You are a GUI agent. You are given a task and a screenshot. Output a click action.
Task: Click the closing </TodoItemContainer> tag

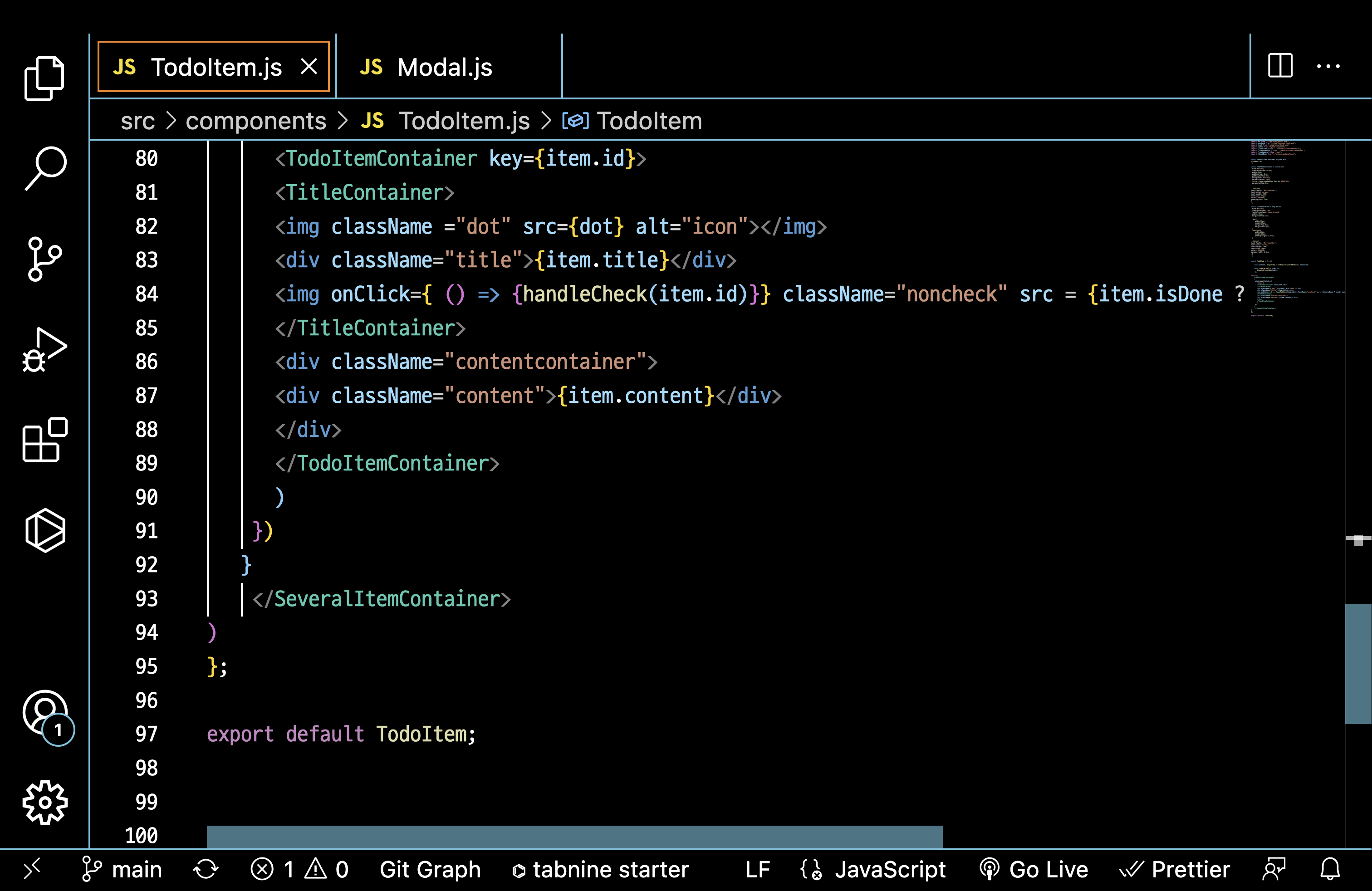[387, 463]
